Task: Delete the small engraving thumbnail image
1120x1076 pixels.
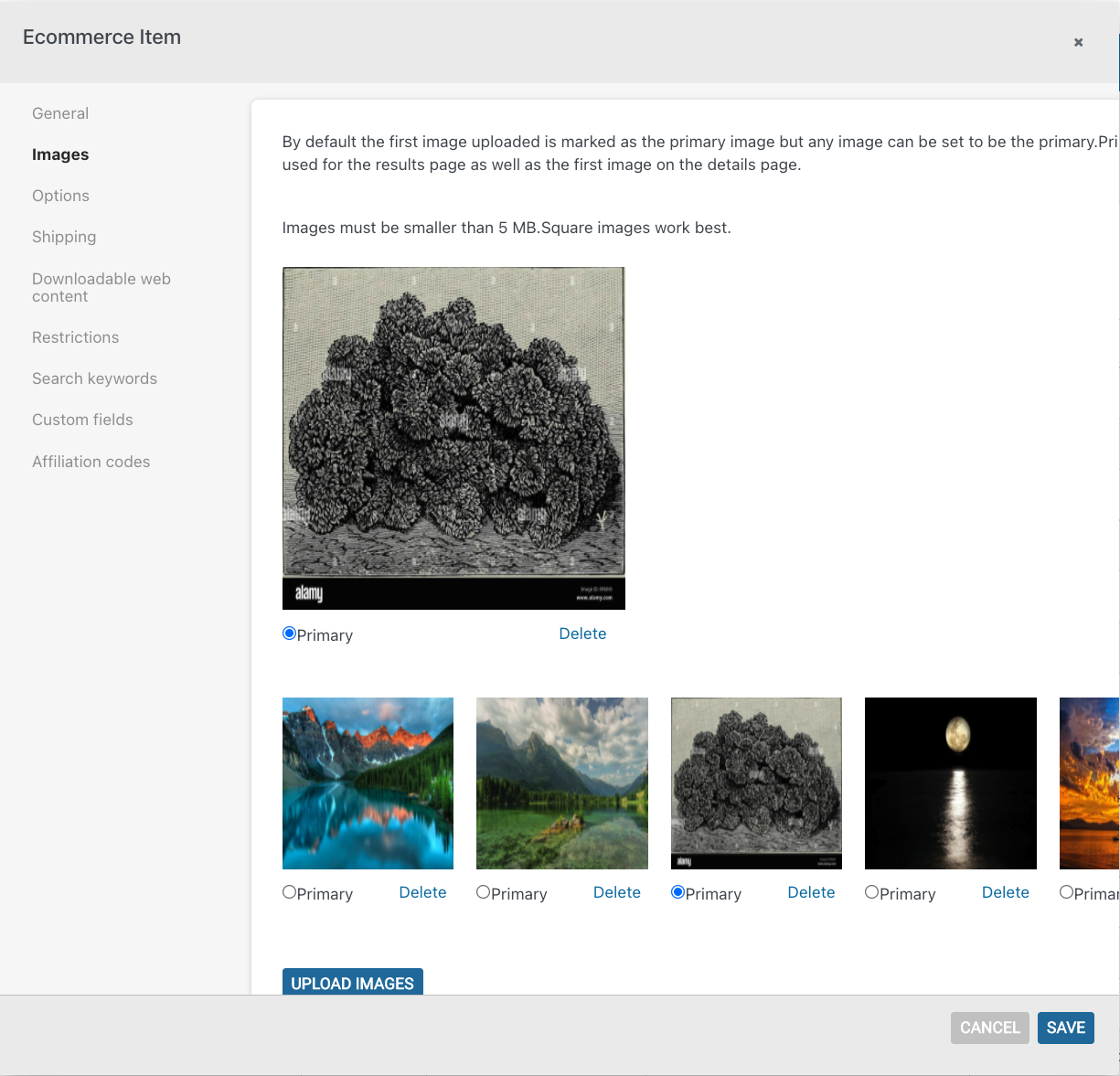Action: [811, 892]
